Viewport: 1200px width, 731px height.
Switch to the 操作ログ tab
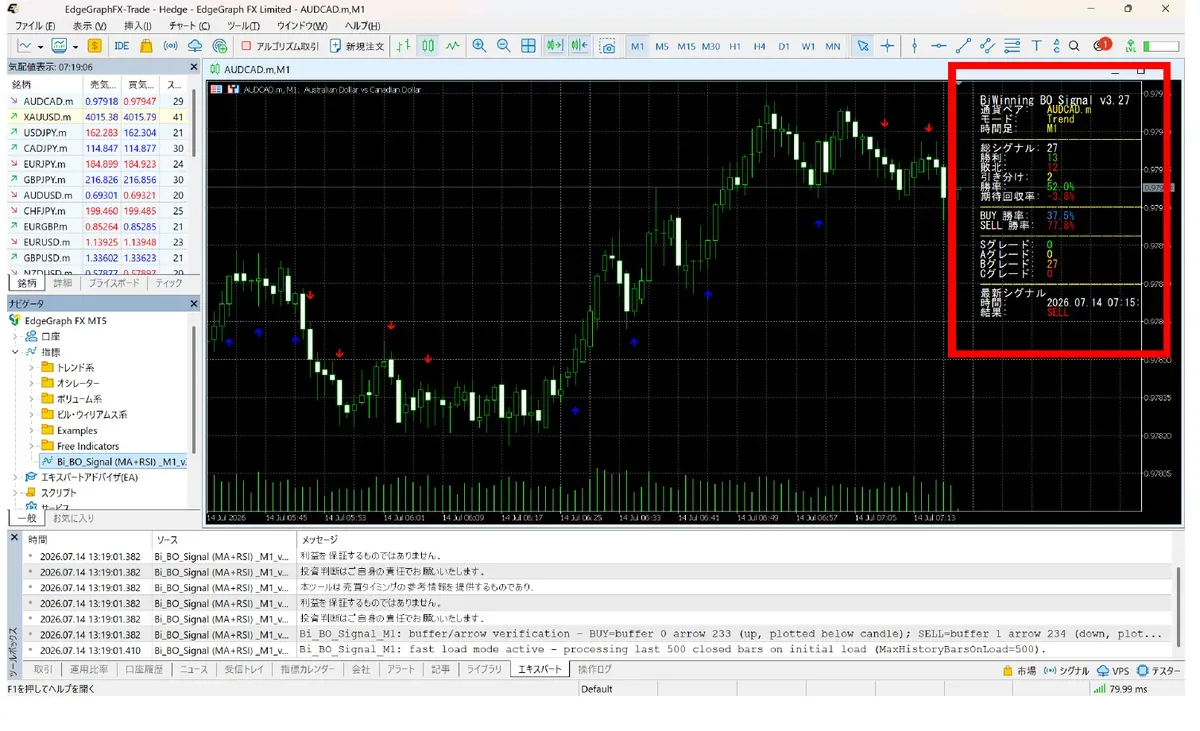(x=594, y=670)
